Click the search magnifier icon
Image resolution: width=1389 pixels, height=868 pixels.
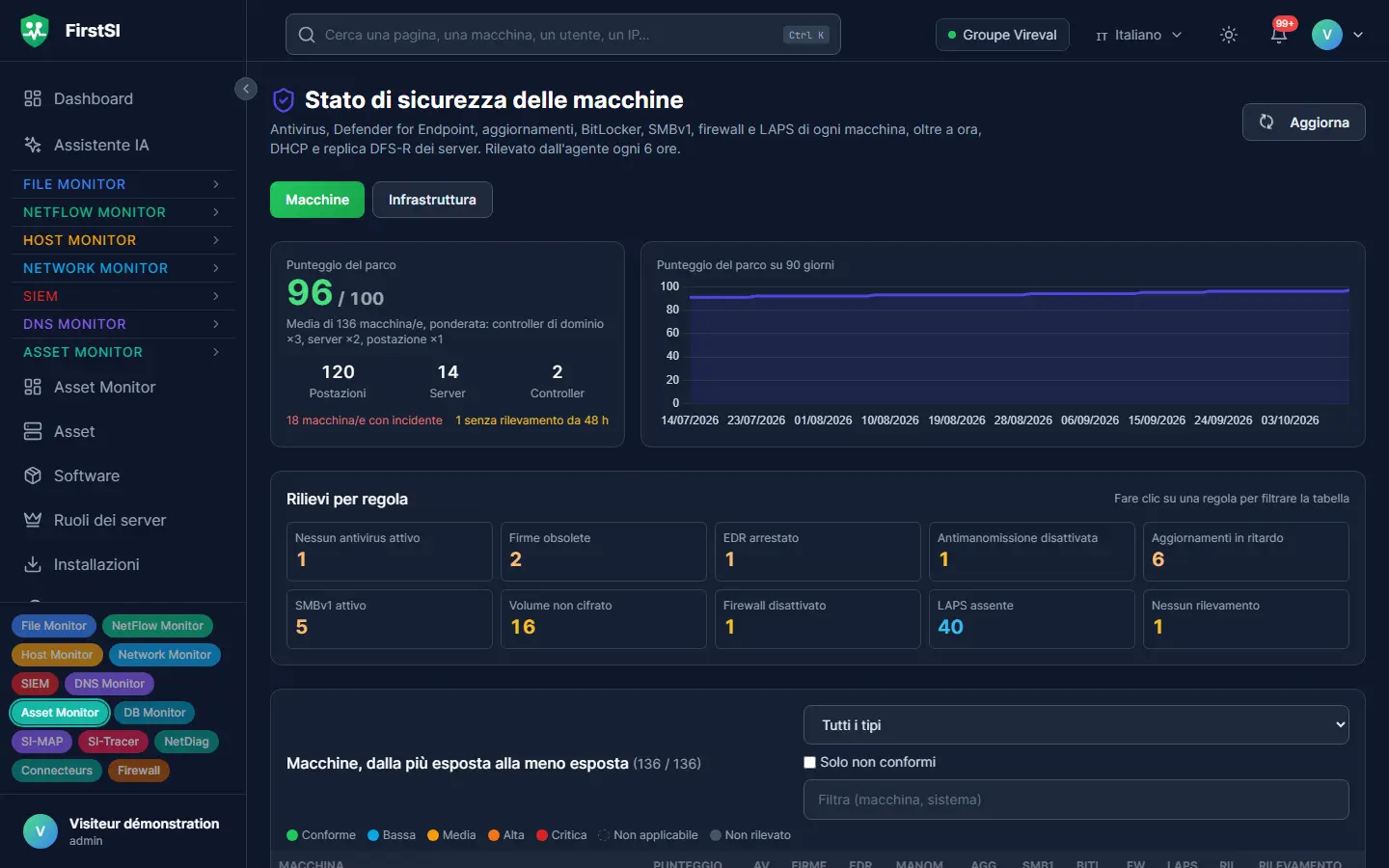click(x=307, y=35)
